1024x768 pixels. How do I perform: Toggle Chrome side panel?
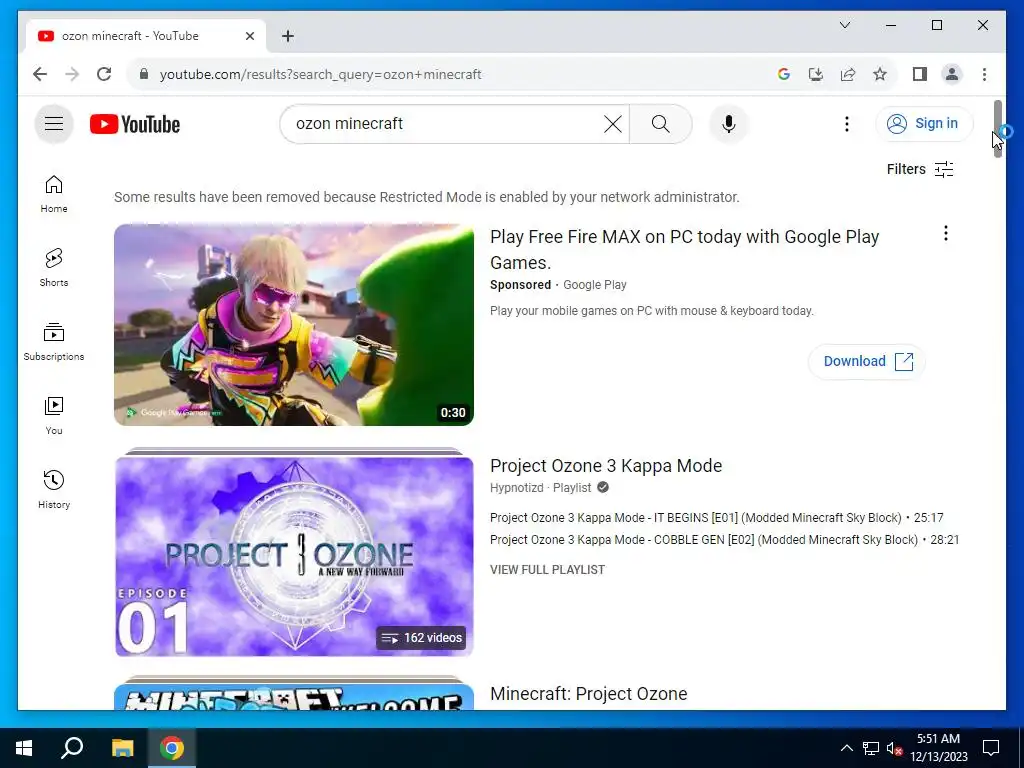point(920,74)
